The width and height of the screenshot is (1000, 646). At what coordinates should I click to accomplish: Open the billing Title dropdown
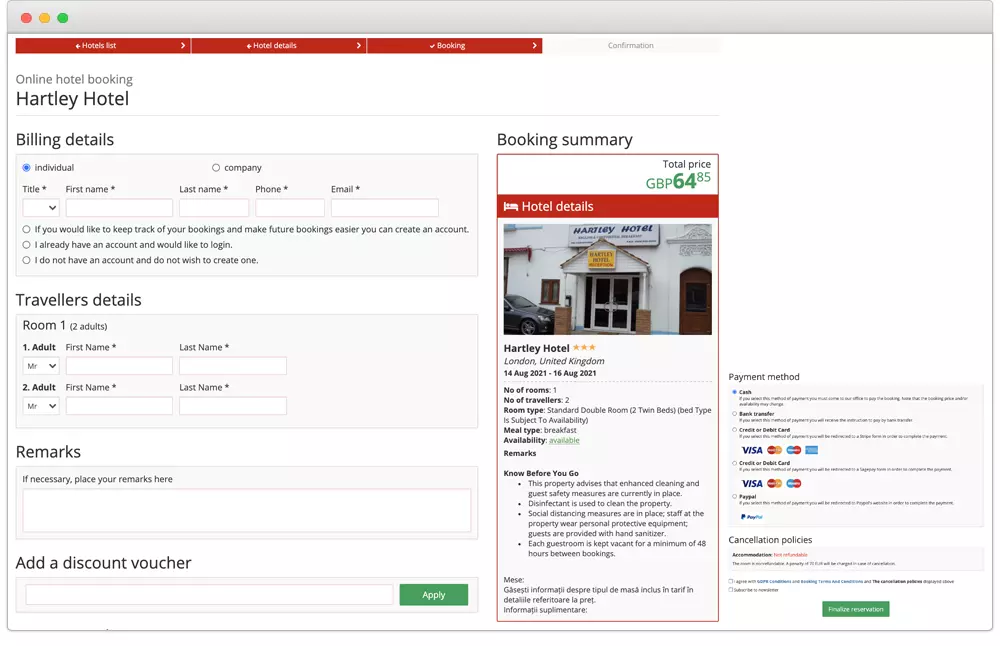[41, 208]
